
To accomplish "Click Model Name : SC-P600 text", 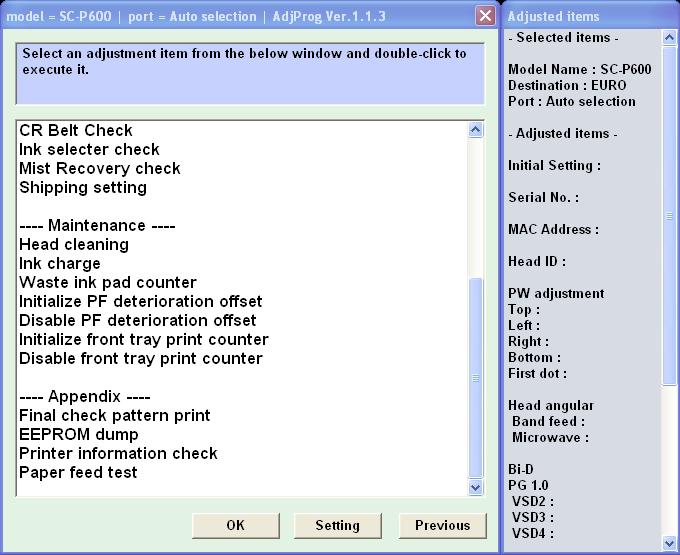I will (580, 69).
